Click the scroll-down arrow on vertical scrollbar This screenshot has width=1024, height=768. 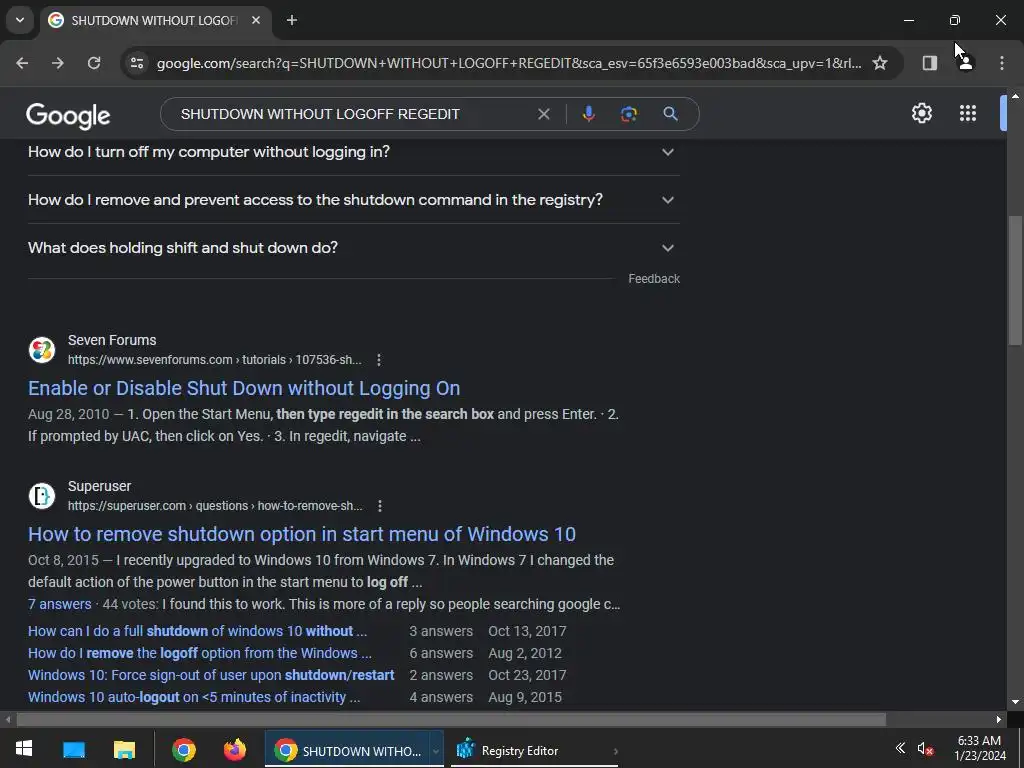pos(1015,702)
